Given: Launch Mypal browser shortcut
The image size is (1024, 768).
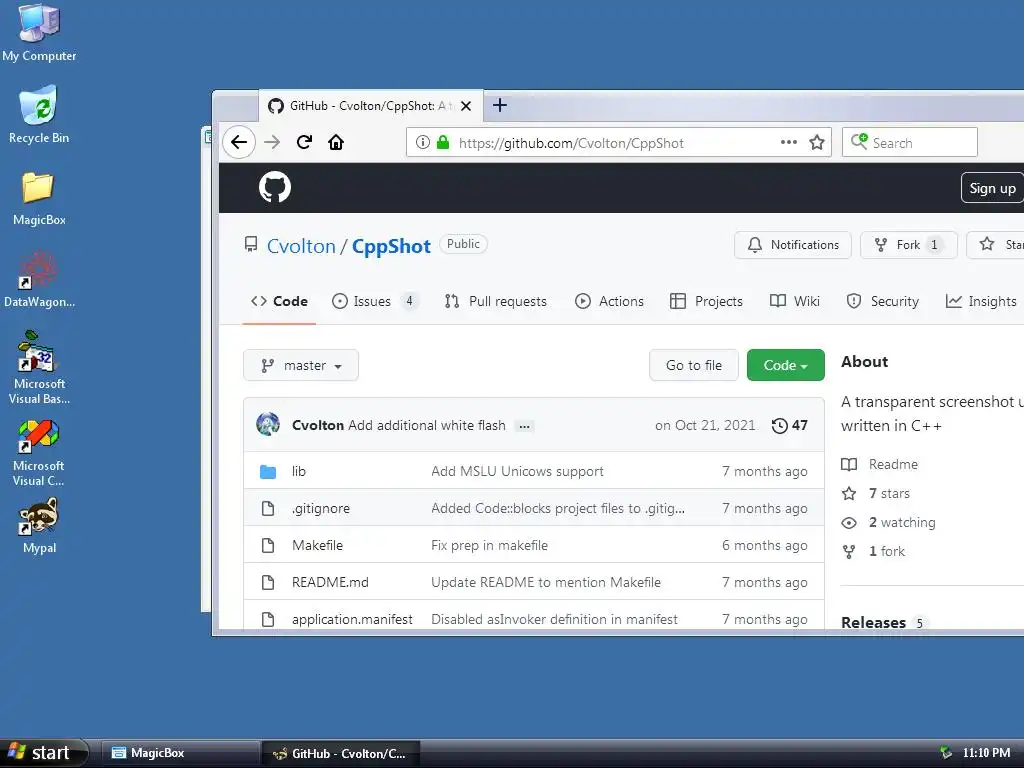Looking at the screenshot, I should [x=39, y=526].
